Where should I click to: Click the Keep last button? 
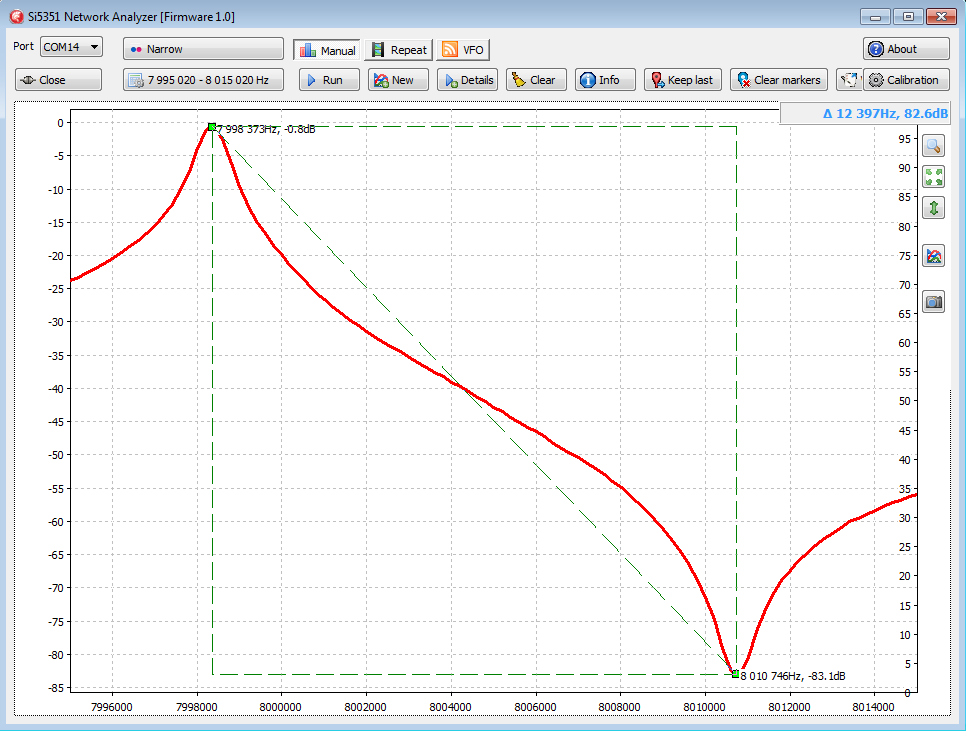(681, 80)
